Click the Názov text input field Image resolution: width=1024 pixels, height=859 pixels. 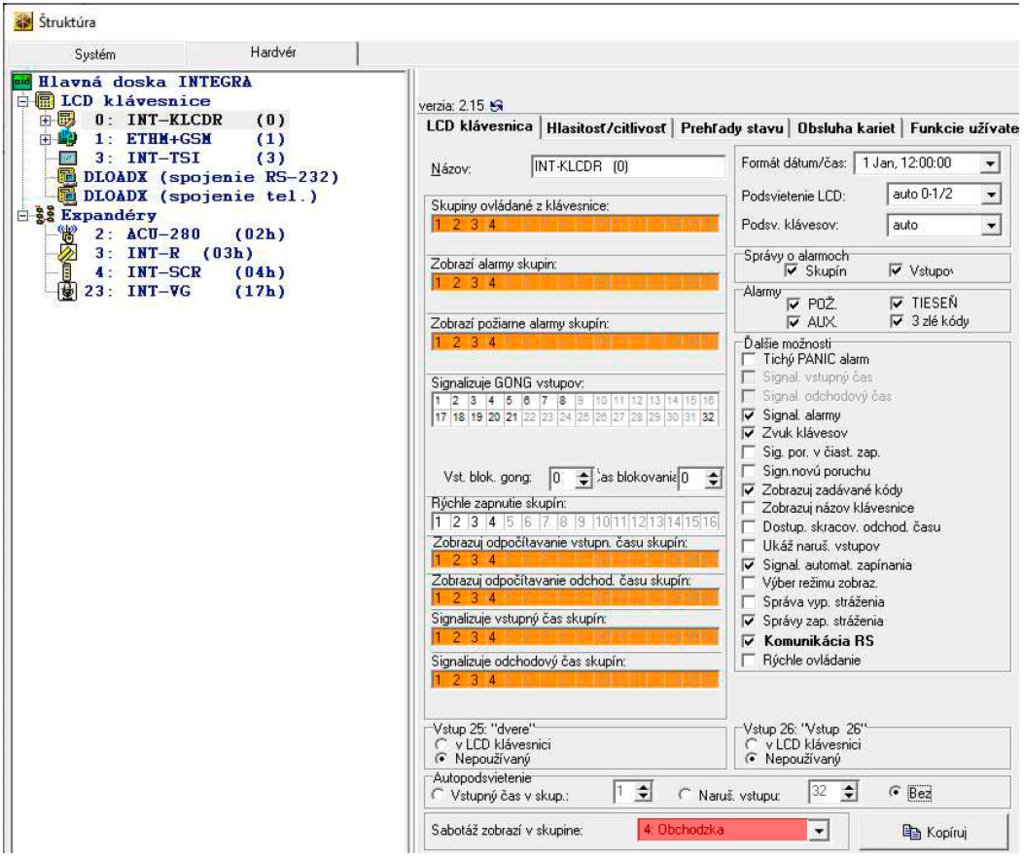(627, 168)
